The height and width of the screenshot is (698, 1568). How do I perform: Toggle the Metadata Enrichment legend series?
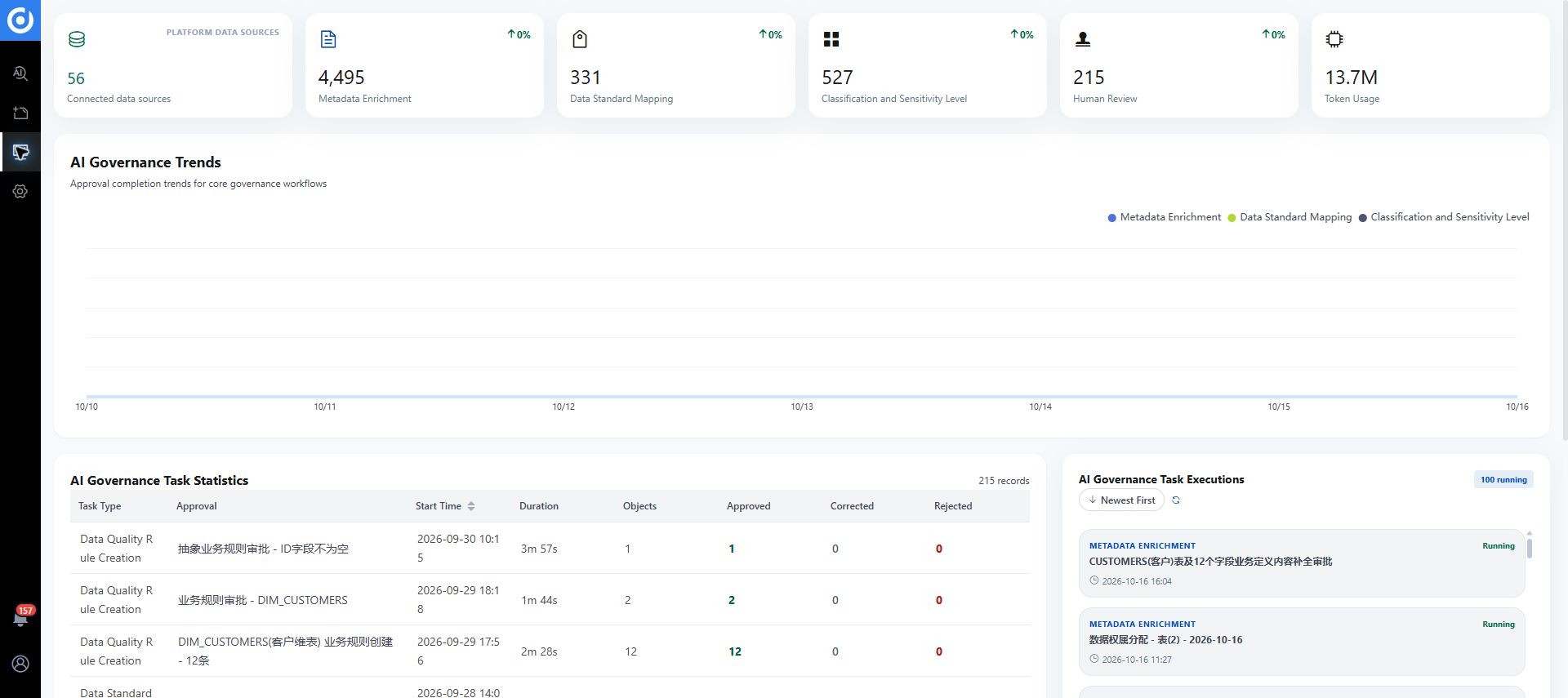1164,217
